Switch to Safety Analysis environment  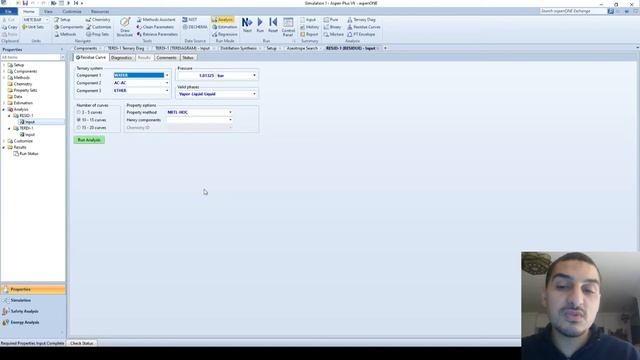(33, 311)
